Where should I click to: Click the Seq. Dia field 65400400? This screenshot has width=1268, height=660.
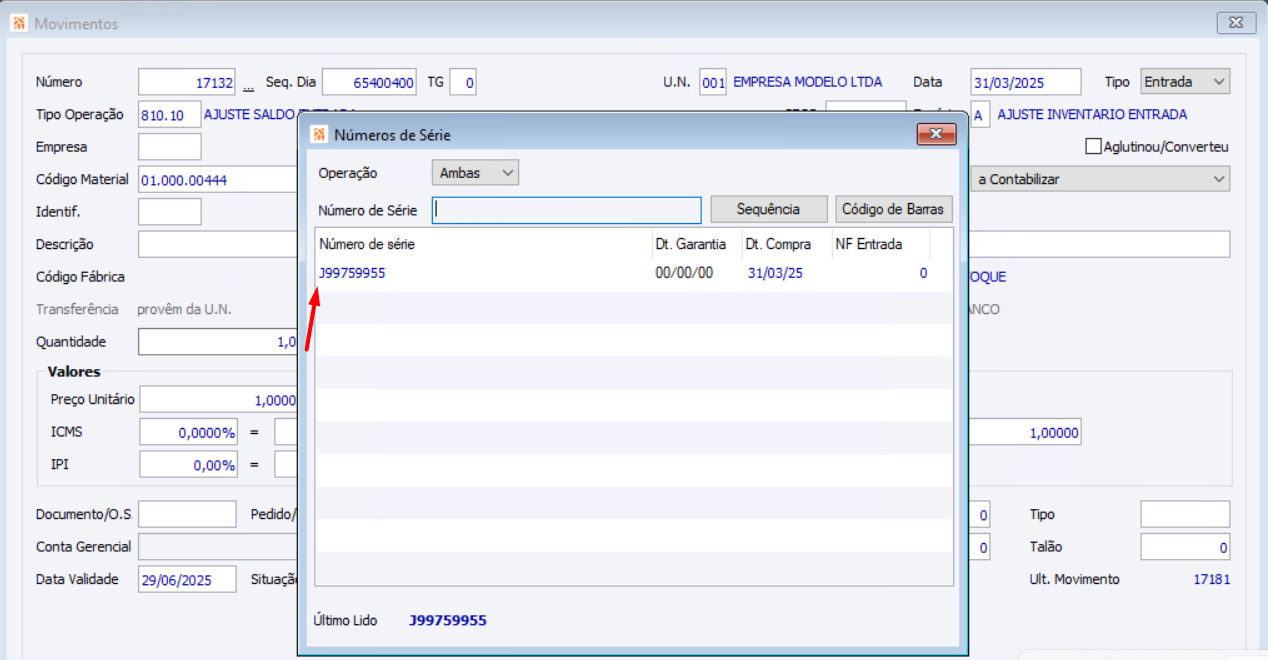pos(369,82)
